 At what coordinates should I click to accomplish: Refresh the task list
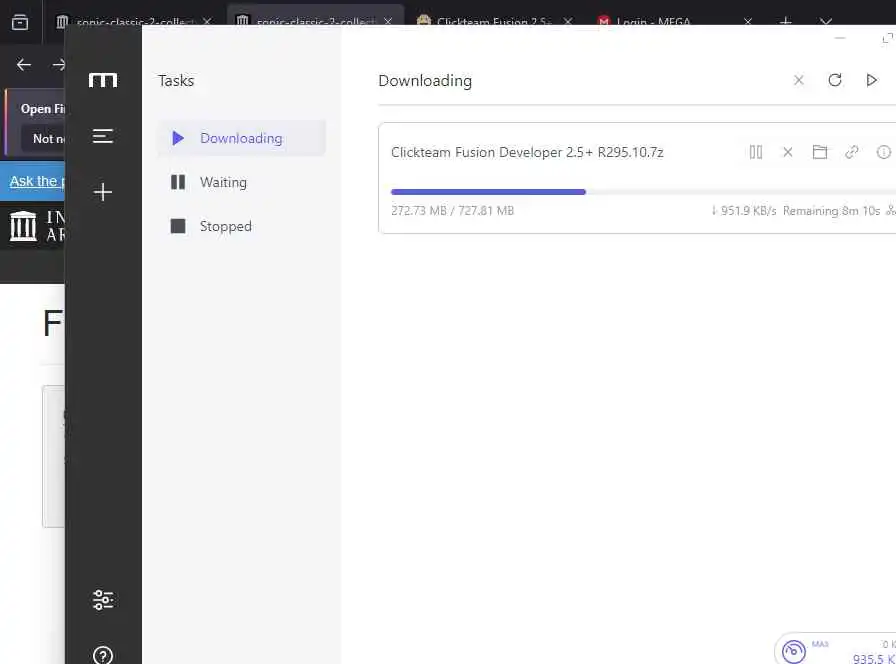(835, 80)
